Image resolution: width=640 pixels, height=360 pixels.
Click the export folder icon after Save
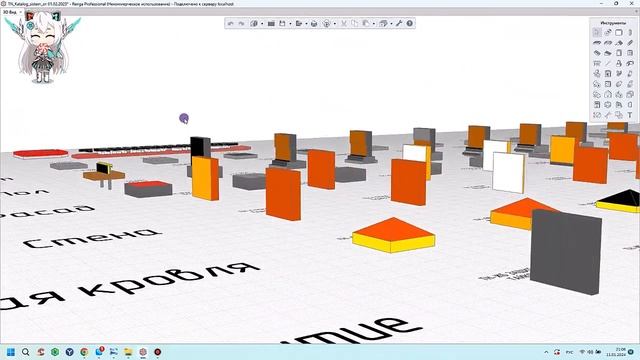coord(299,24)
